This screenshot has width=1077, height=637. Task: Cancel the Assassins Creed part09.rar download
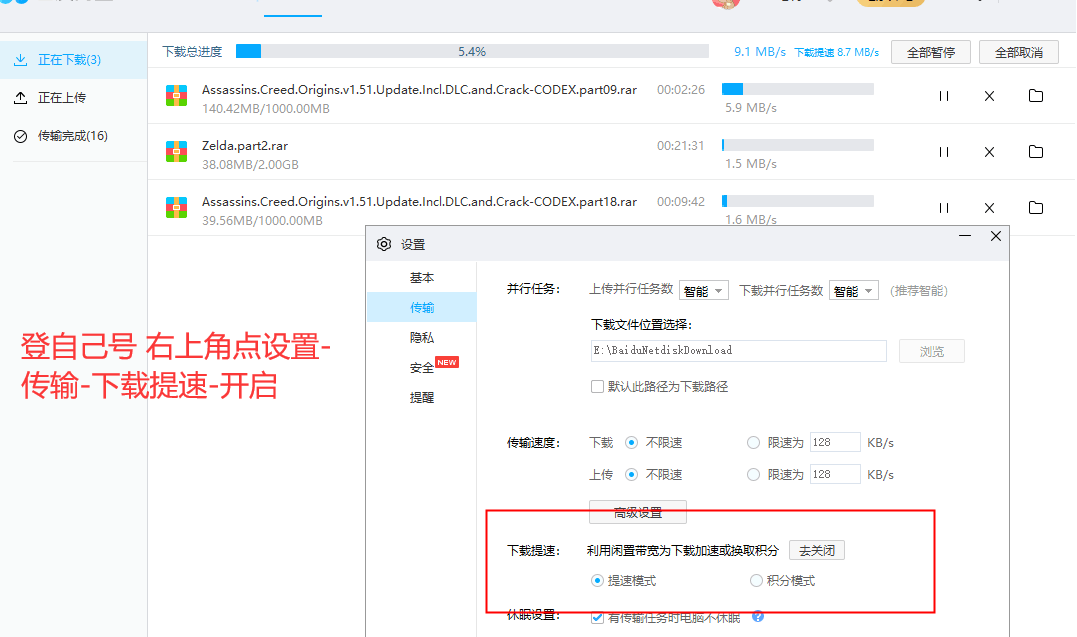[x=989, y=96]
